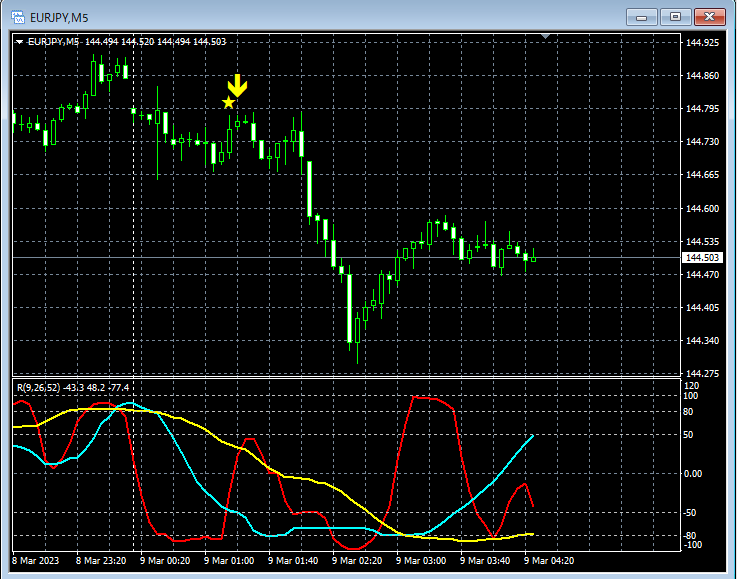The height and width of the screenshot is (579, 737).
Task: Click the 144.535 price scale label
Action: [703, 242]
